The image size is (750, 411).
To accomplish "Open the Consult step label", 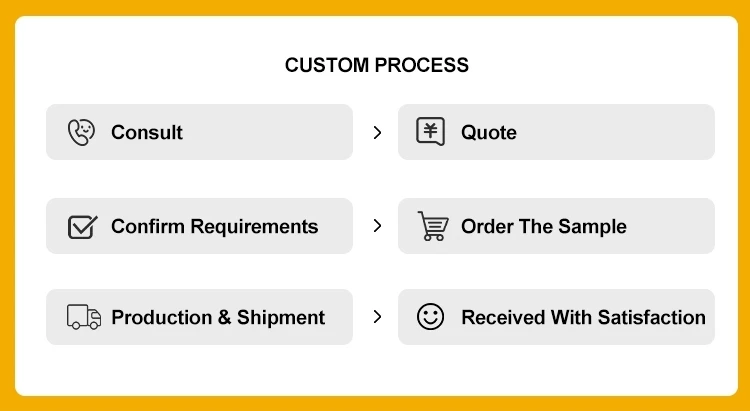I will (x=147, y=132).
